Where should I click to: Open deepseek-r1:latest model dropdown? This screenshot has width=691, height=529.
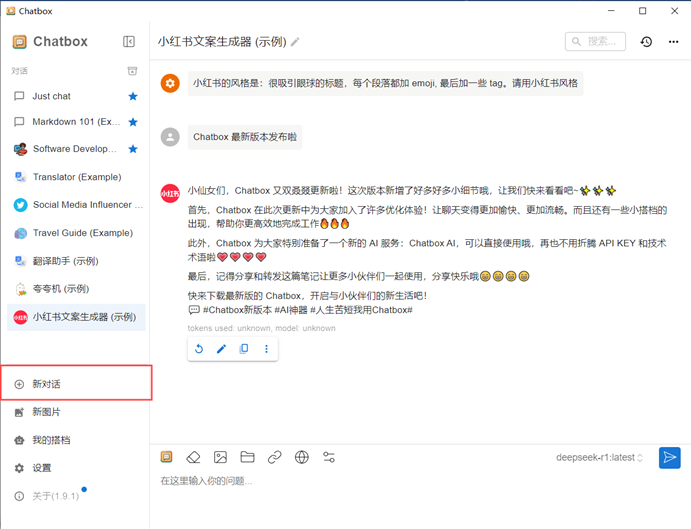[599, 458]
